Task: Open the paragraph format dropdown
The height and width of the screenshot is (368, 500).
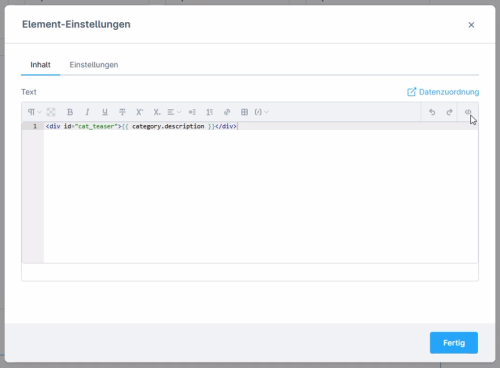Action: [x=34, y=112]
